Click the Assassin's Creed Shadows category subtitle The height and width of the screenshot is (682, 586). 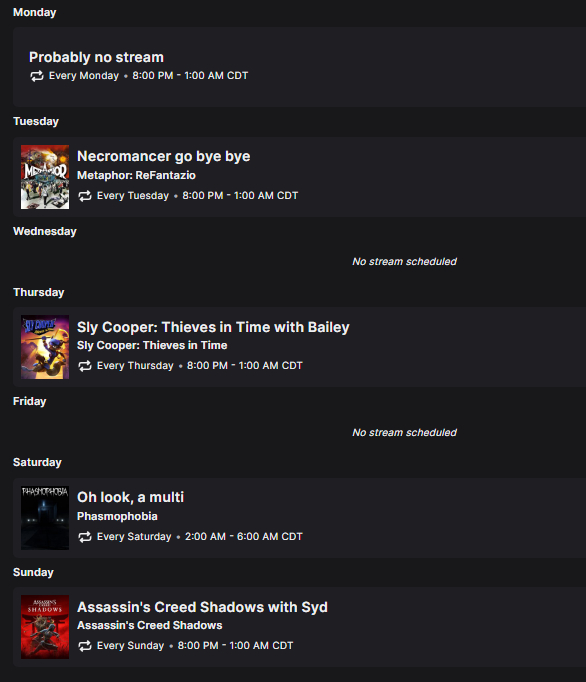pyautogui.click(x=150, y=625)
